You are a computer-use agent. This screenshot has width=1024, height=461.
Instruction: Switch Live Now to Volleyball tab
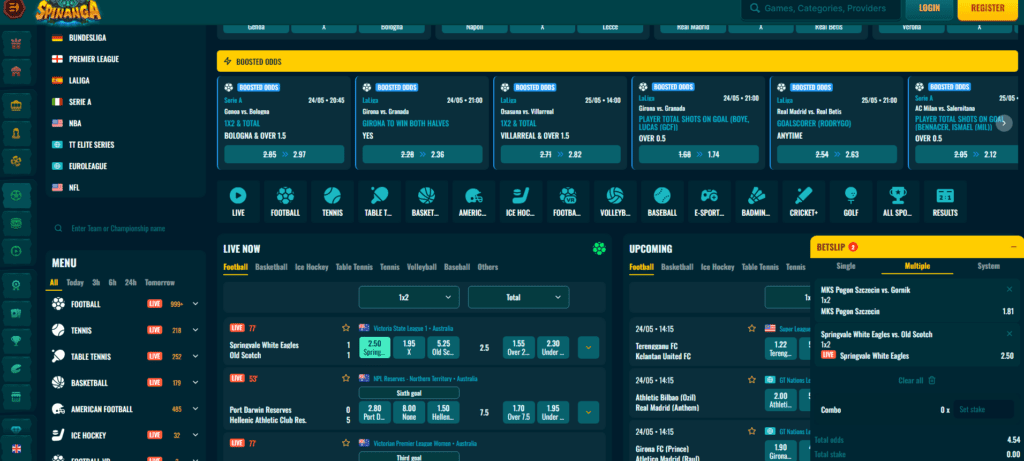[422, 267]
